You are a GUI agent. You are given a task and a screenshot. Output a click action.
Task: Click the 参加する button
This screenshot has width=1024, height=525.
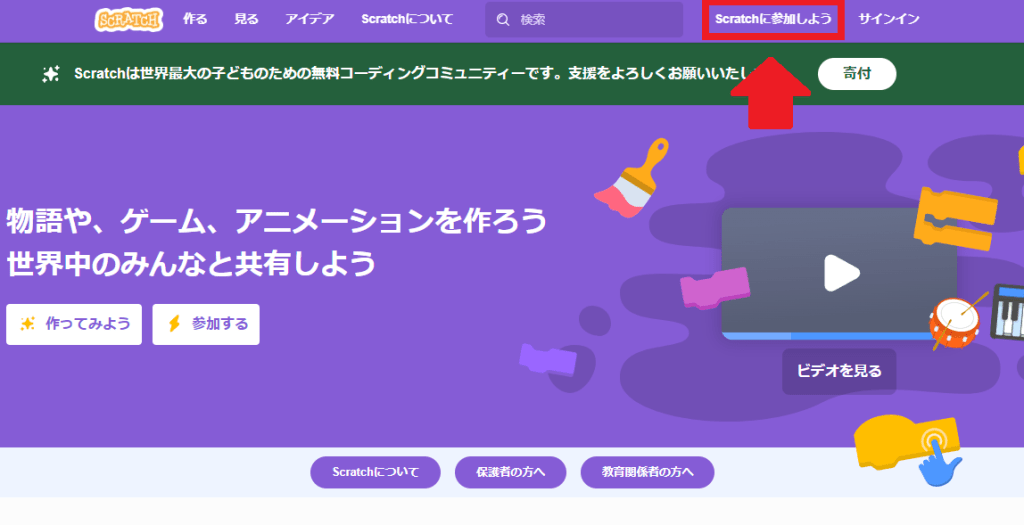(206, 324)
